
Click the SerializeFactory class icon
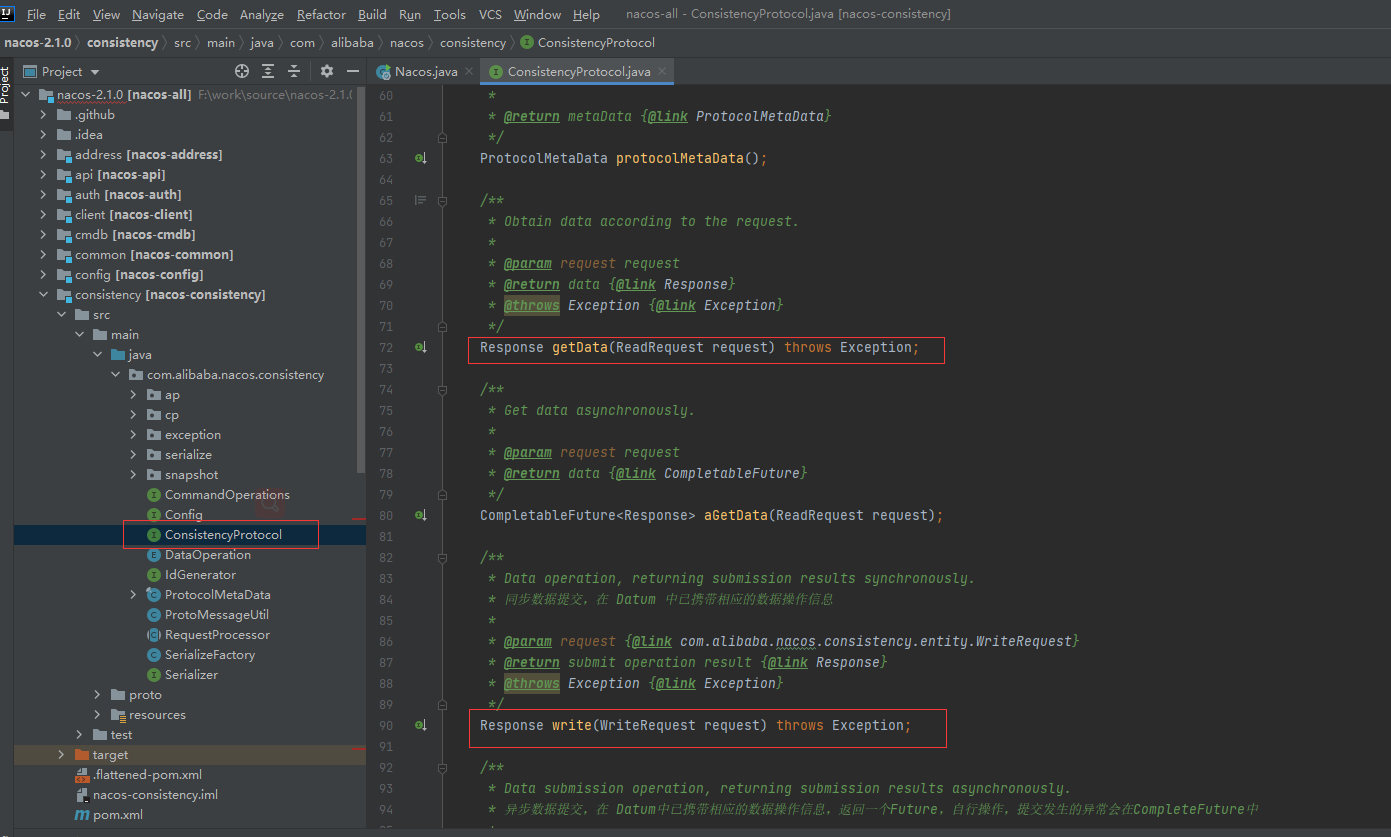point(154,655)
